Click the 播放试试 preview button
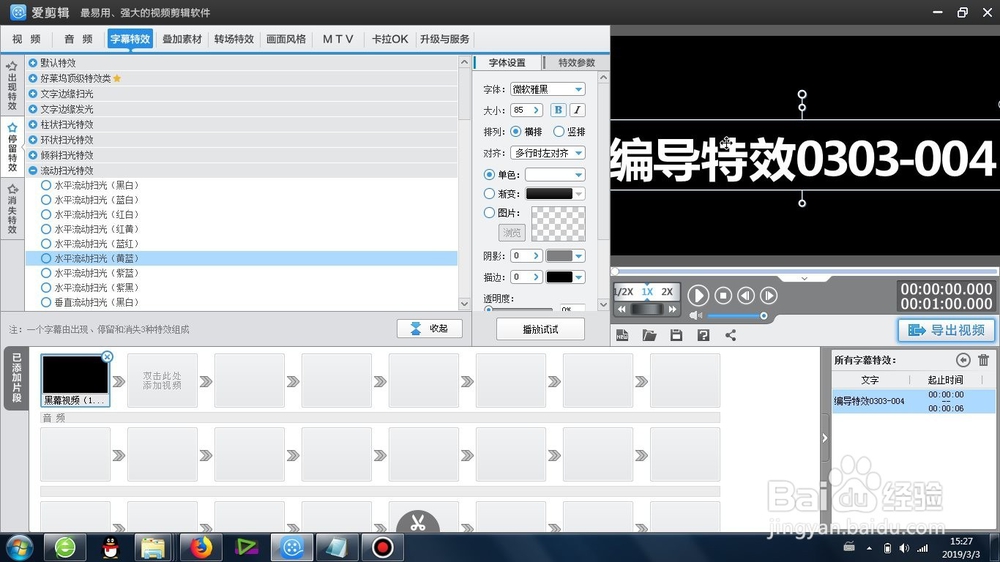1000x562 pixels. (x=540, y=329)
